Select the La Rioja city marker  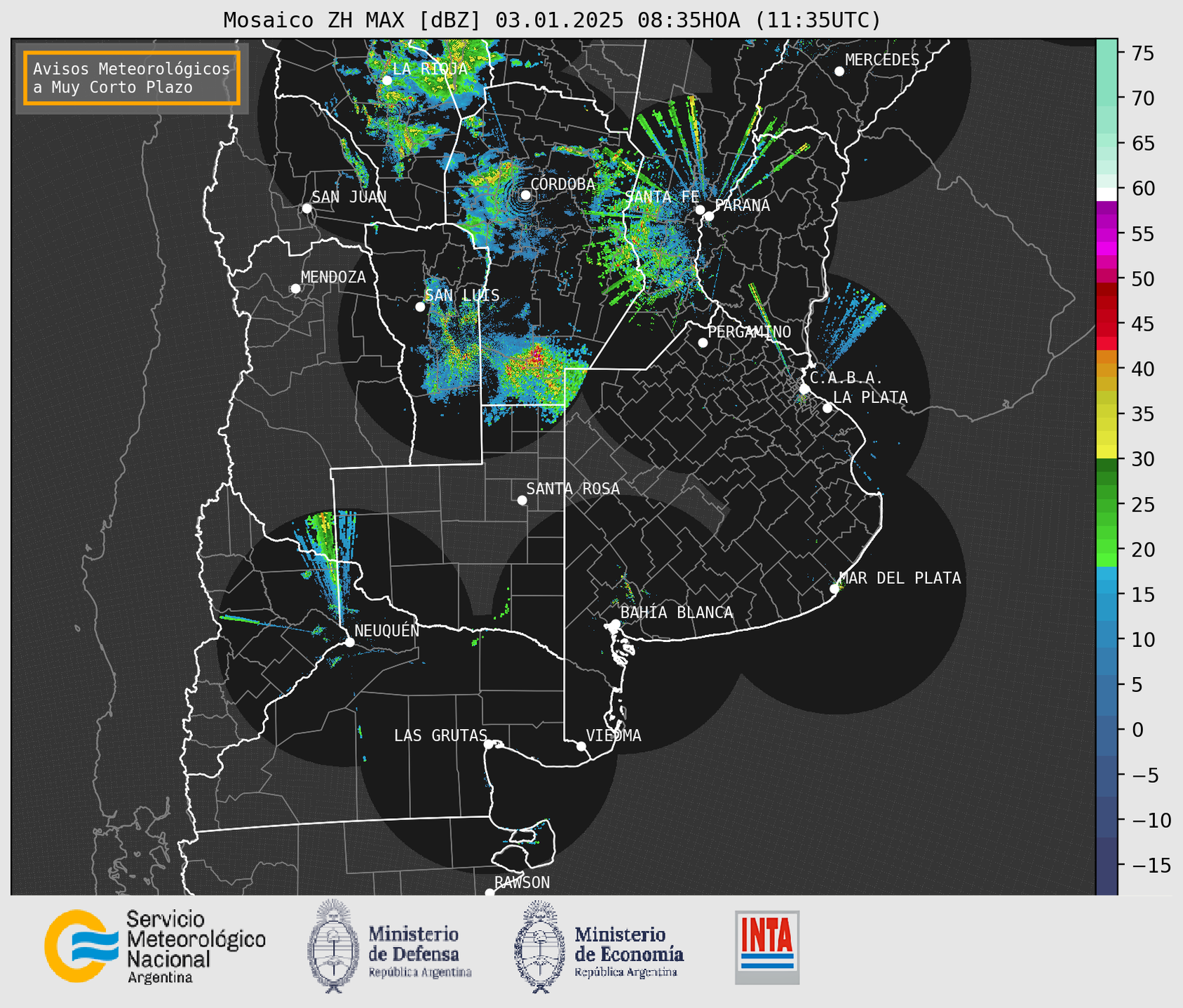click(x=387, y=81)
